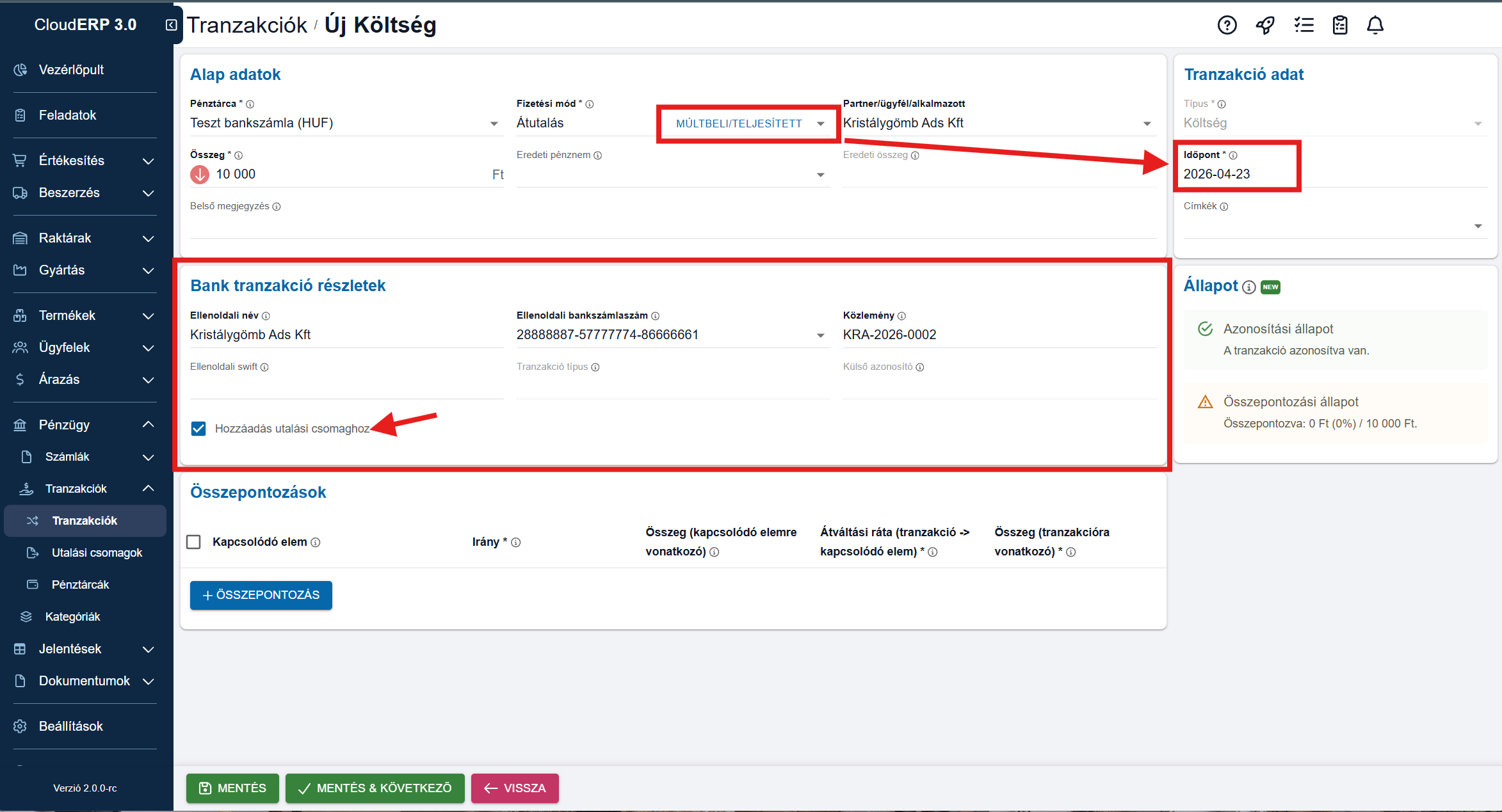
Task: Open the Pénztárca Teszt bankszámla dropdown
Action: click(344, 123)
